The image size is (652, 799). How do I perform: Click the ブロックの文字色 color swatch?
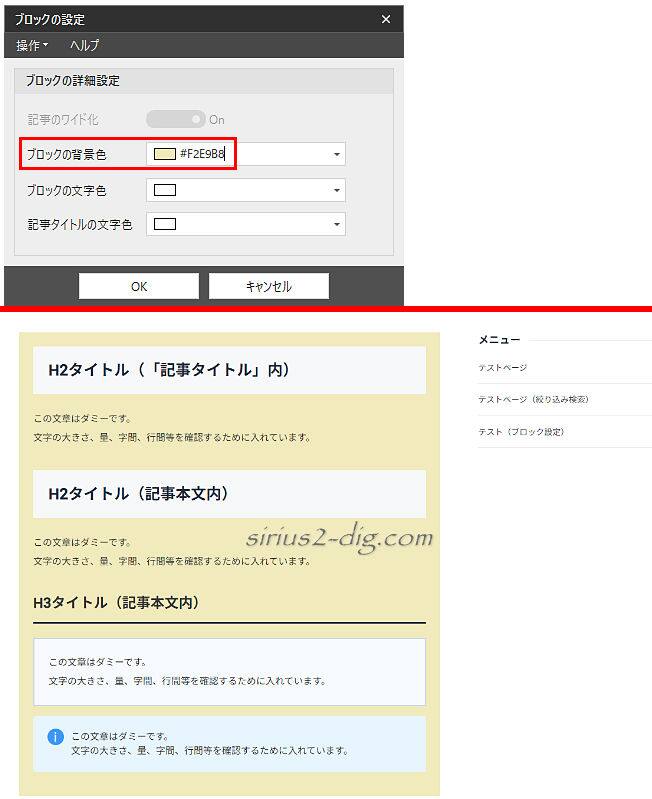(165, 190)
